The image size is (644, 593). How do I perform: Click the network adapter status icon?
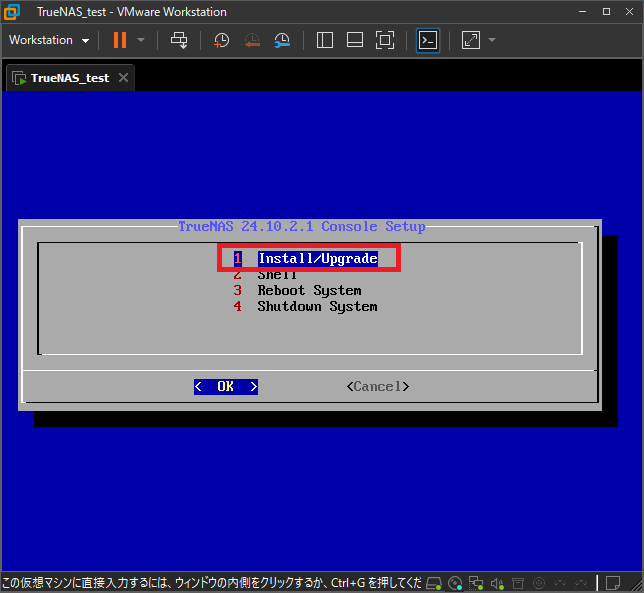[476, 583]
